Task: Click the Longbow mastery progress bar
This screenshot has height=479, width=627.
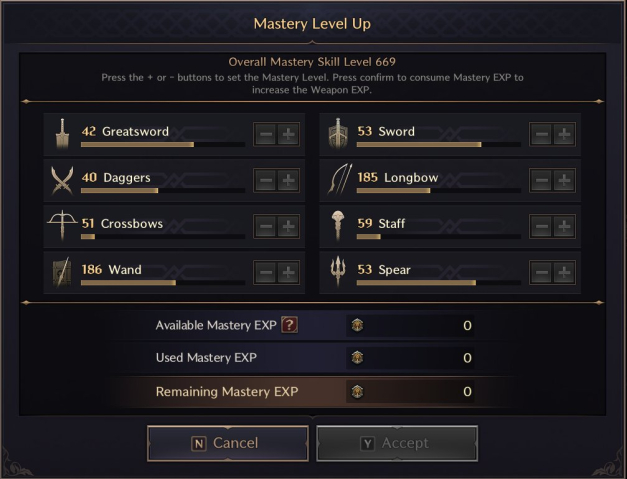Action: (x=439, y=191)
